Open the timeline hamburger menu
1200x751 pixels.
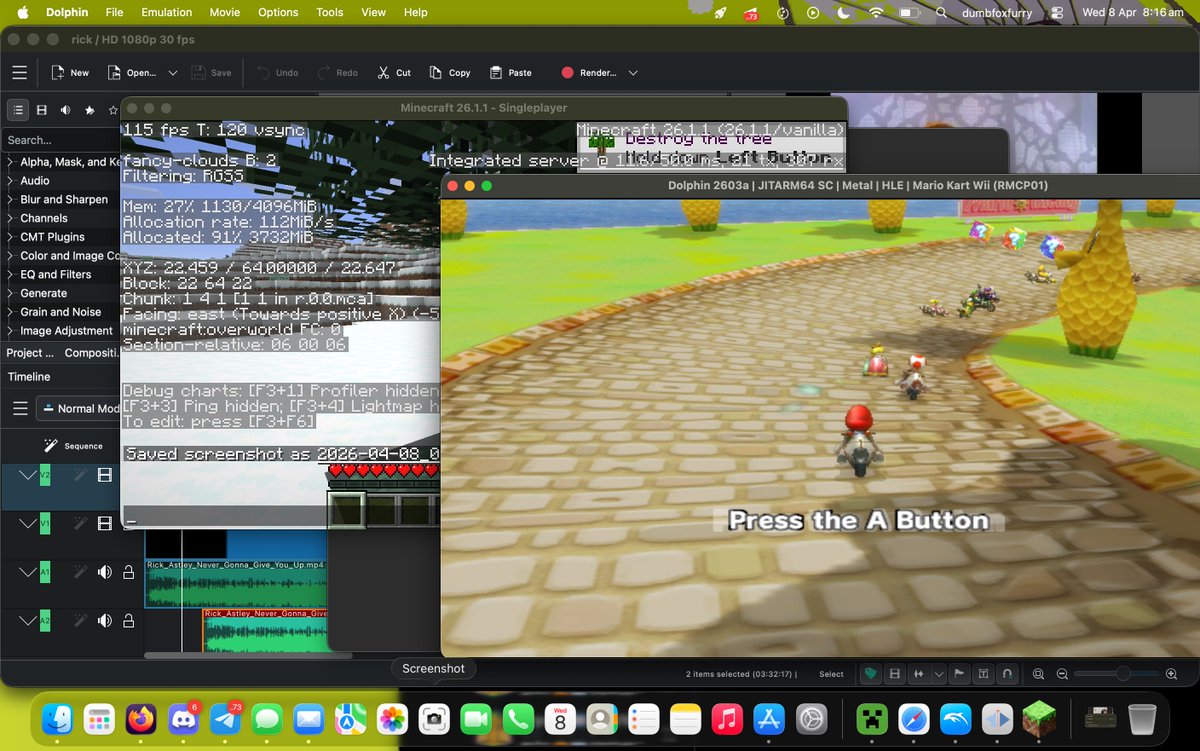[x=19, y=408]
